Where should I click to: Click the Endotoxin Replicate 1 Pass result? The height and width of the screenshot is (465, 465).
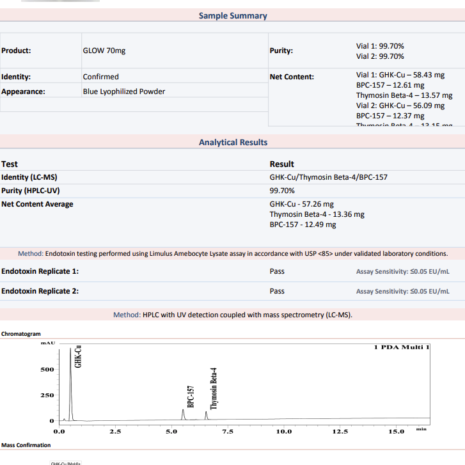coord(277,271)
